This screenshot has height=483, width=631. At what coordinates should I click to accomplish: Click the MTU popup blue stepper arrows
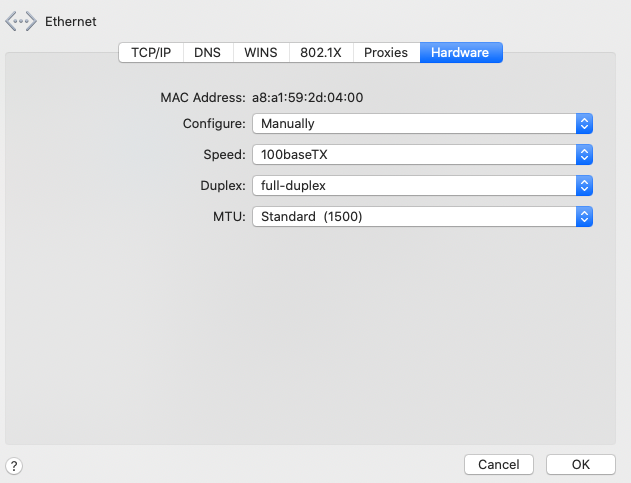(x=584, y=217)
